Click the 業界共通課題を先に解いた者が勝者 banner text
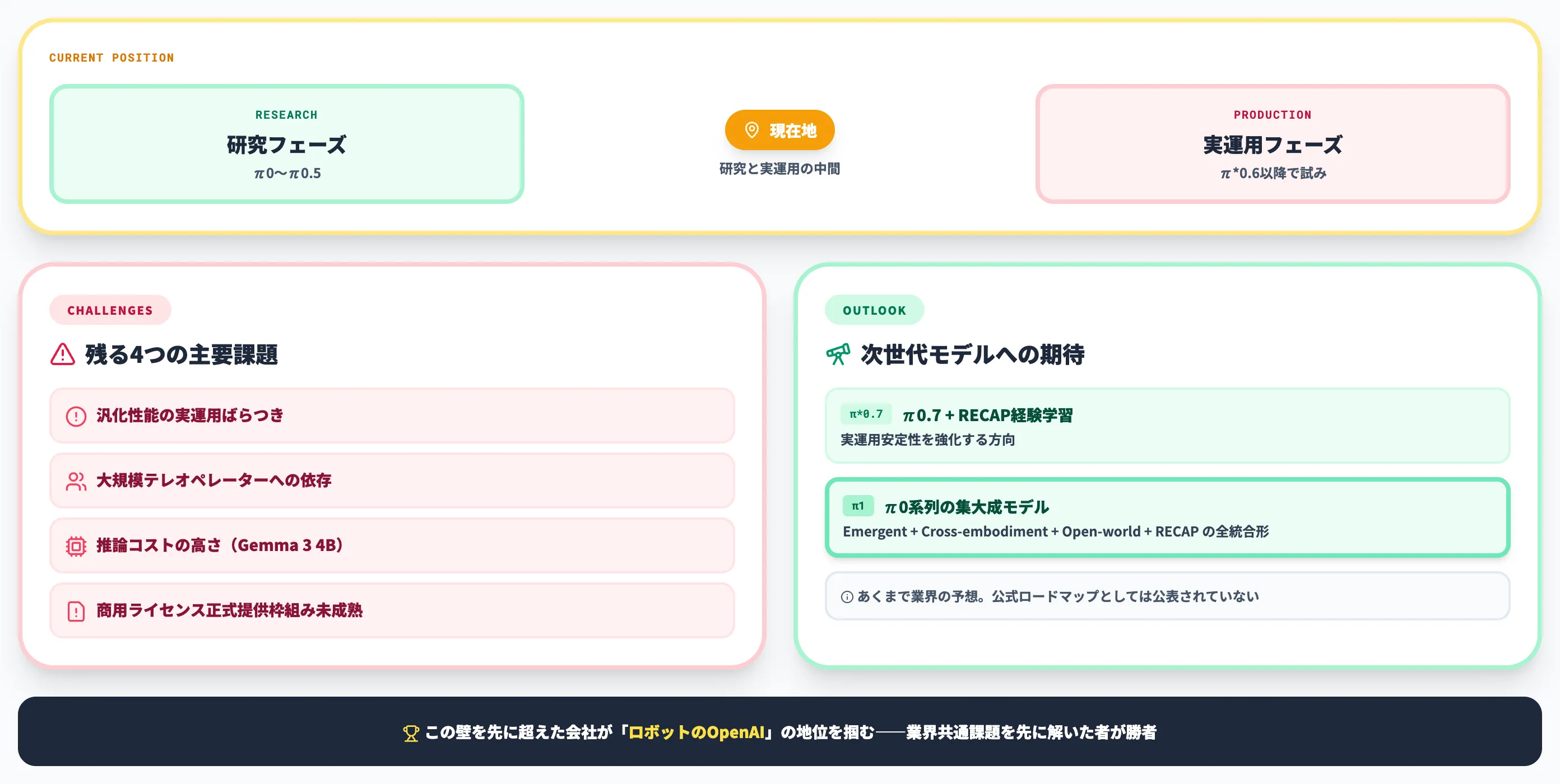The height and width of the screenshot is (784, 1560). click(x=1032, y=732)
